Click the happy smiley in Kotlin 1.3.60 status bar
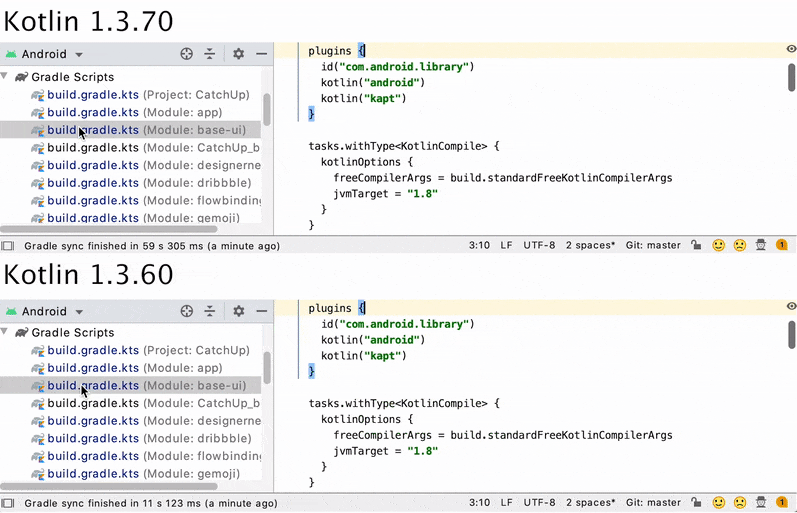The image size is (797, 513). [x=718, y=503]
